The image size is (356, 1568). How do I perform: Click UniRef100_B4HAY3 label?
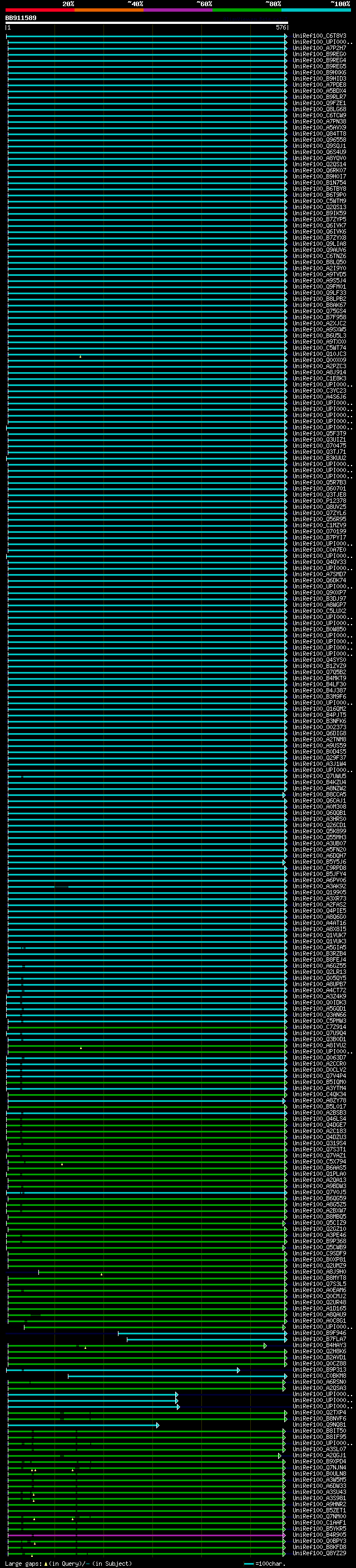319,1345
